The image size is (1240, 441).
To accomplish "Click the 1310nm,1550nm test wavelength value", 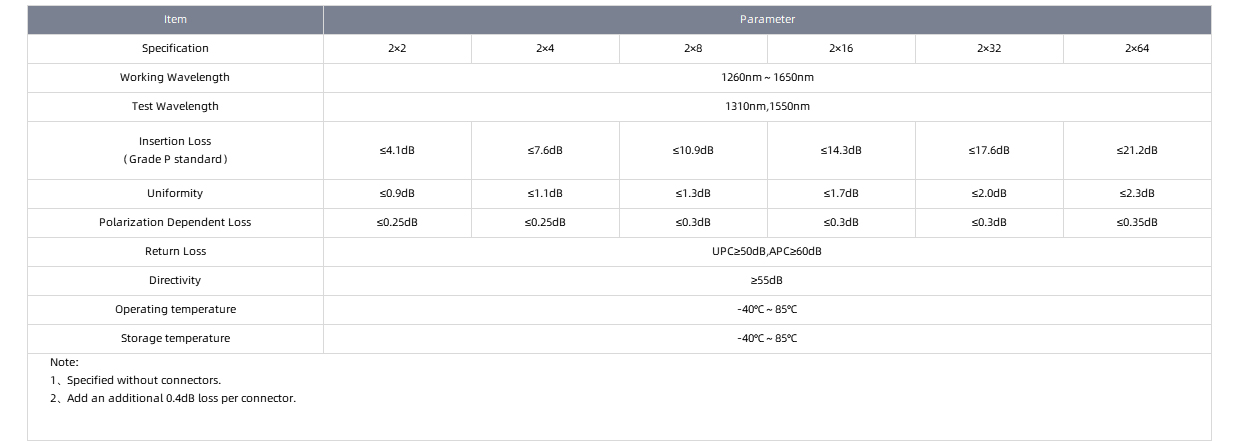I will (767, 107).
